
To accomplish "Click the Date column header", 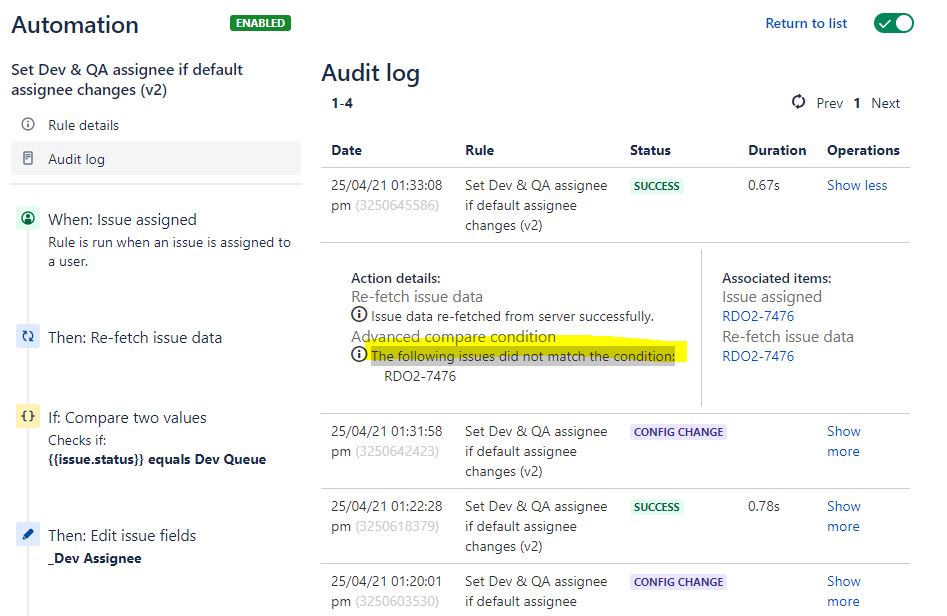I will (x=346, y=150).
